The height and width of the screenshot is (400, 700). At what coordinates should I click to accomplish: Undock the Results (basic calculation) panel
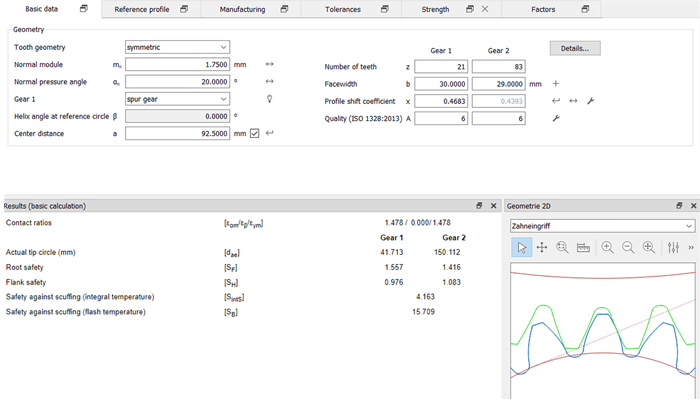[x=479, y=205]
